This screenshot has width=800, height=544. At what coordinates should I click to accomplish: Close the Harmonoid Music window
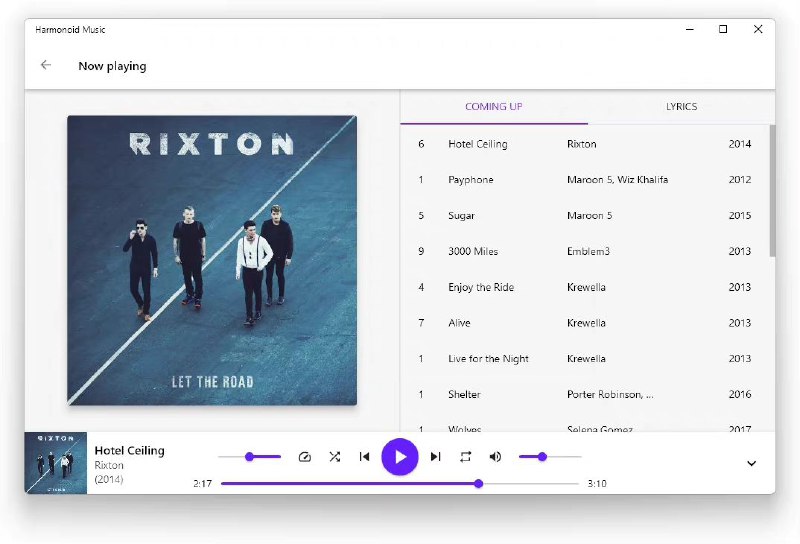(x=758, y=29)
